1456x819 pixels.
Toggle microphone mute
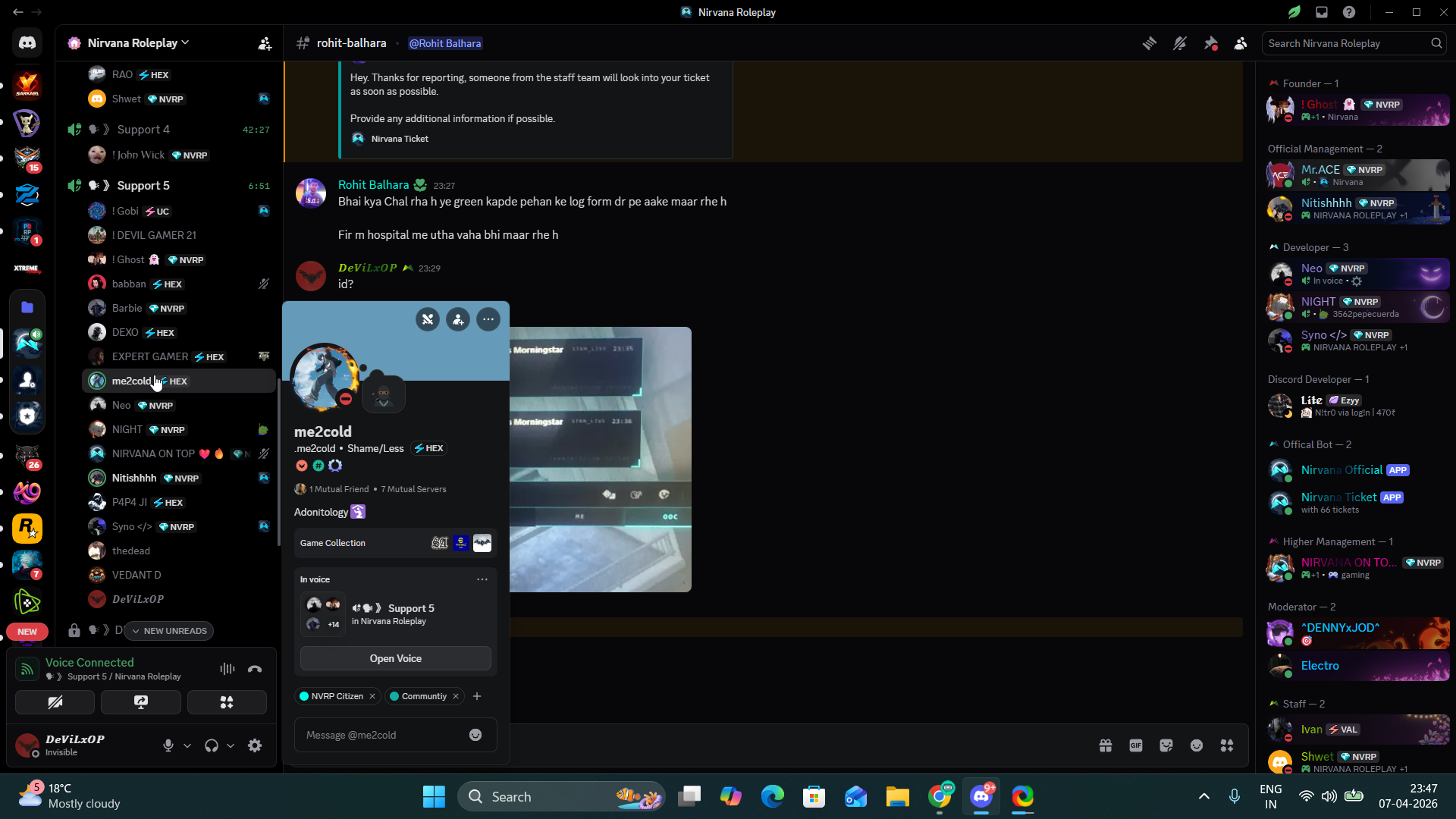coord(168,745)
